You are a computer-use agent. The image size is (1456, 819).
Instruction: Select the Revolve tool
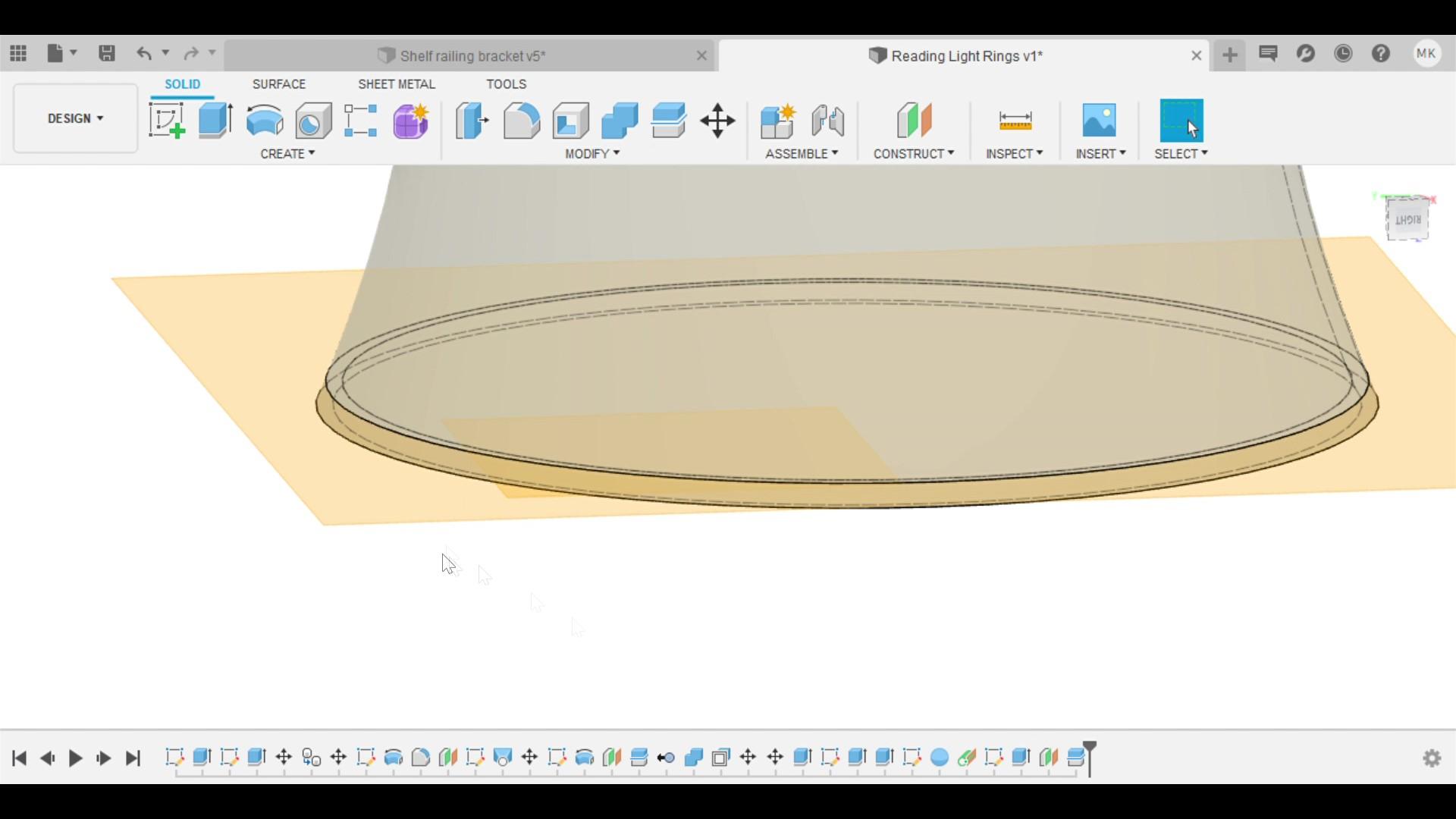263,120
